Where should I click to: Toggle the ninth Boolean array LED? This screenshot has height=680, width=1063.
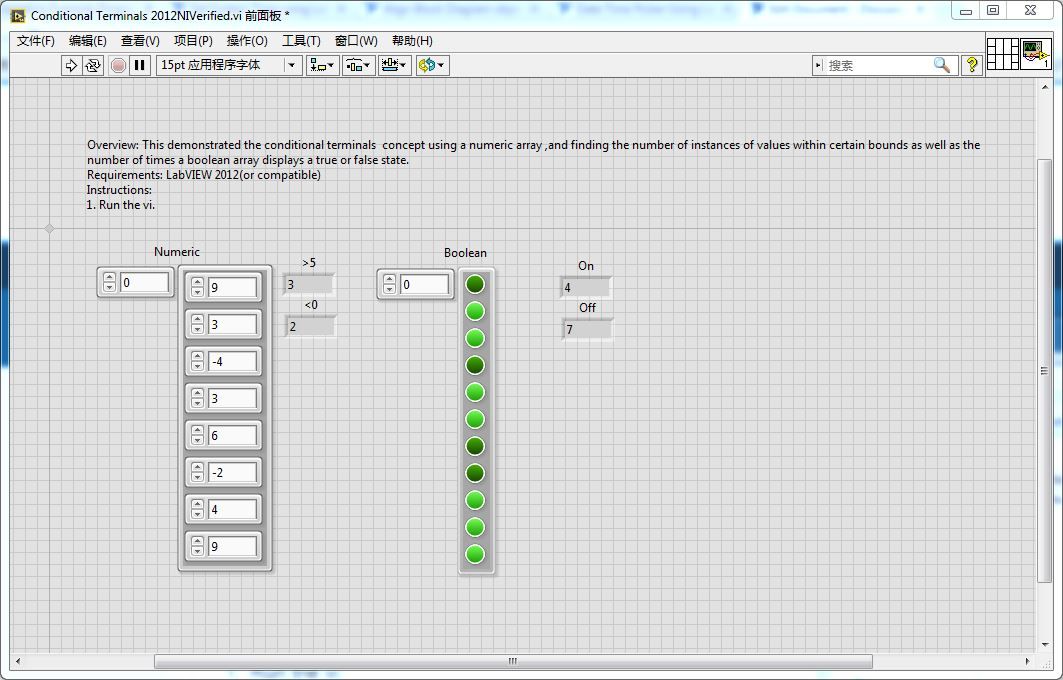pos(475,500)
